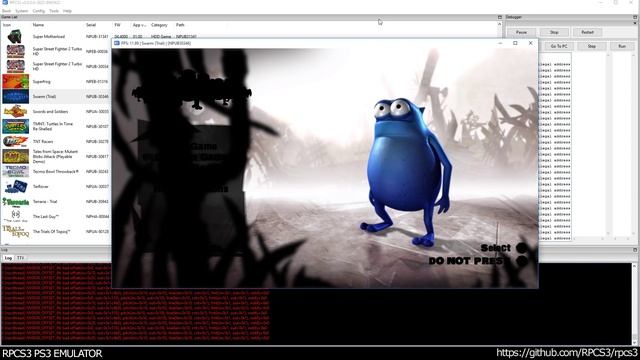Select The Last Guy name text
The image size is (640, 360).
46,216
